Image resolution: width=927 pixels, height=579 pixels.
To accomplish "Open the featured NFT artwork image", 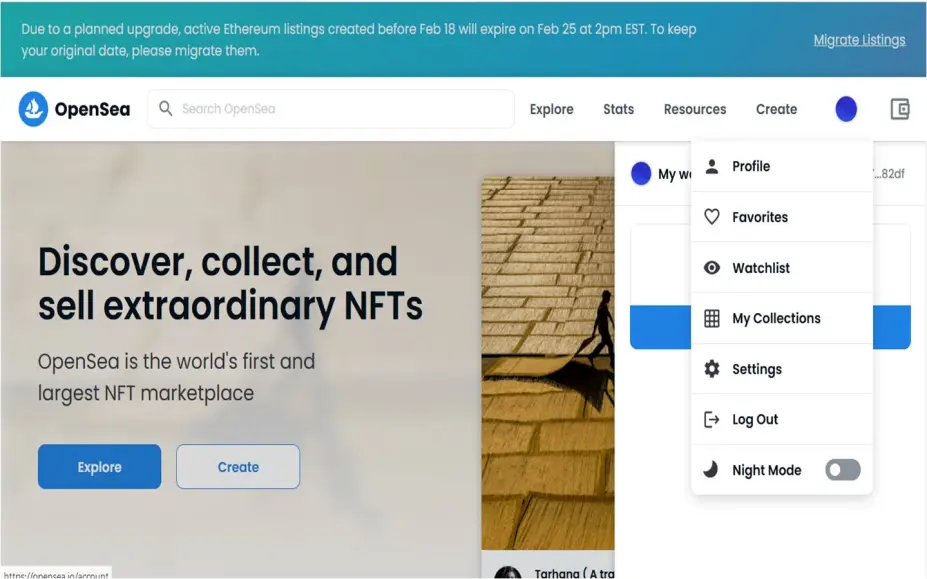I will (x=547, y=363).
